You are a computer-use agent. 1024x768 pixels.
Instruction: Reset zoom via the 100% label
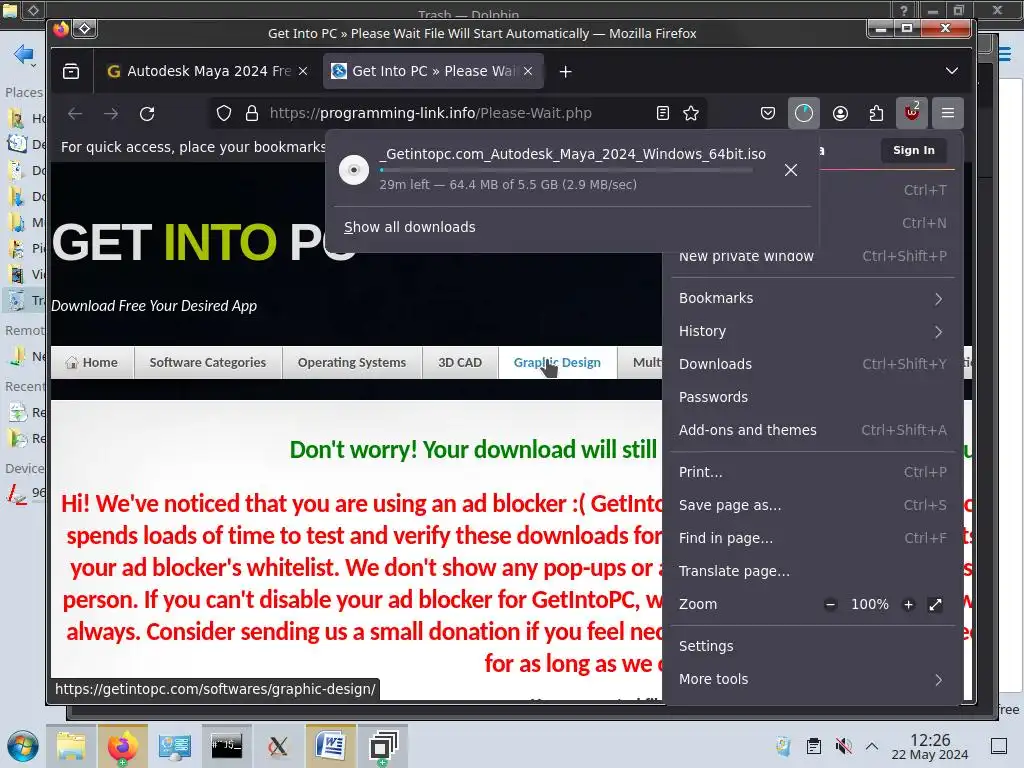(x=870, y=605)
